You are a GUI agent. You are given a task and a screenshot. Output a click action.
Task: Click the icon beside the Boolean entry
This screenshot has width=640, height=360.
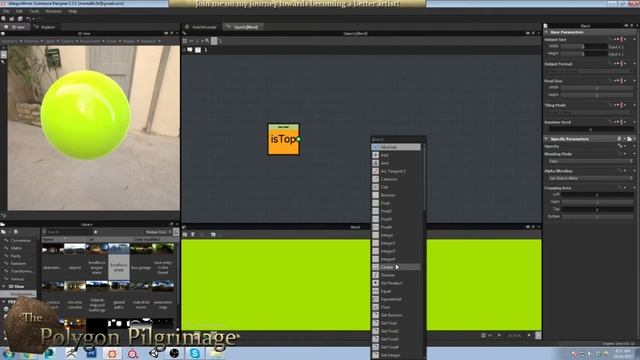(376, 195)
